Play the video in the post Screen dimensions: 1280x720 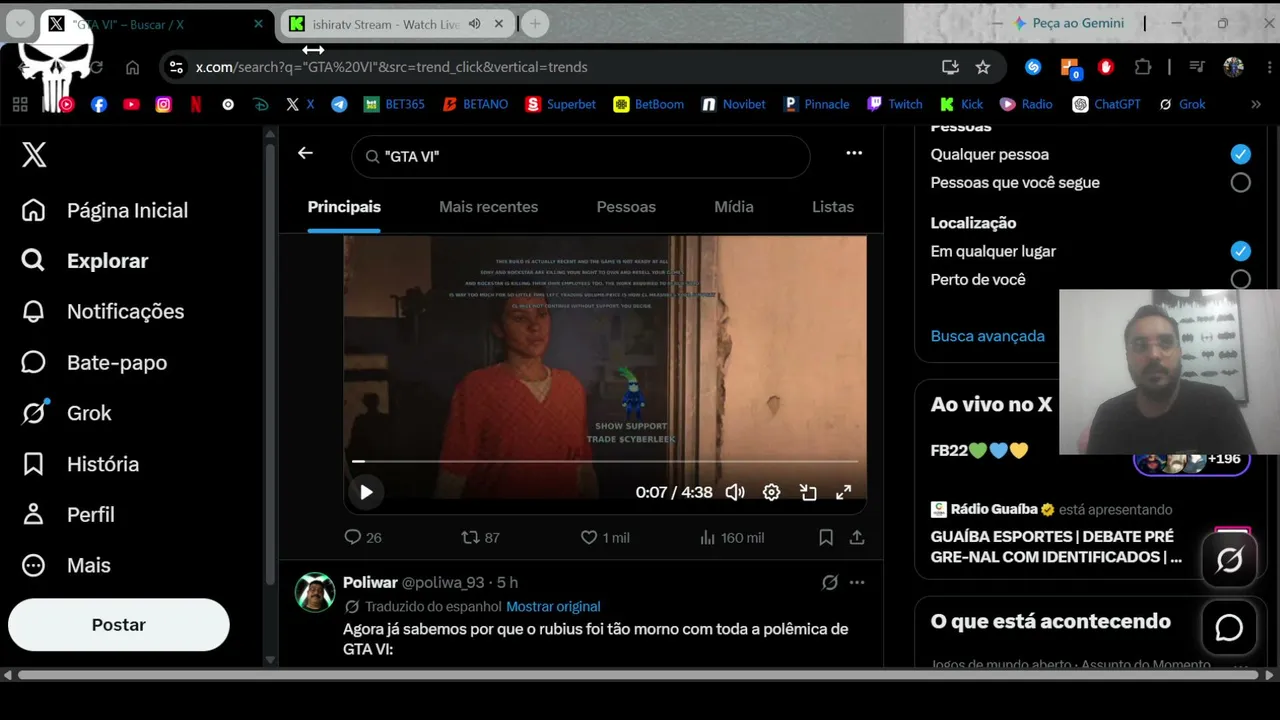pos(366,492)
